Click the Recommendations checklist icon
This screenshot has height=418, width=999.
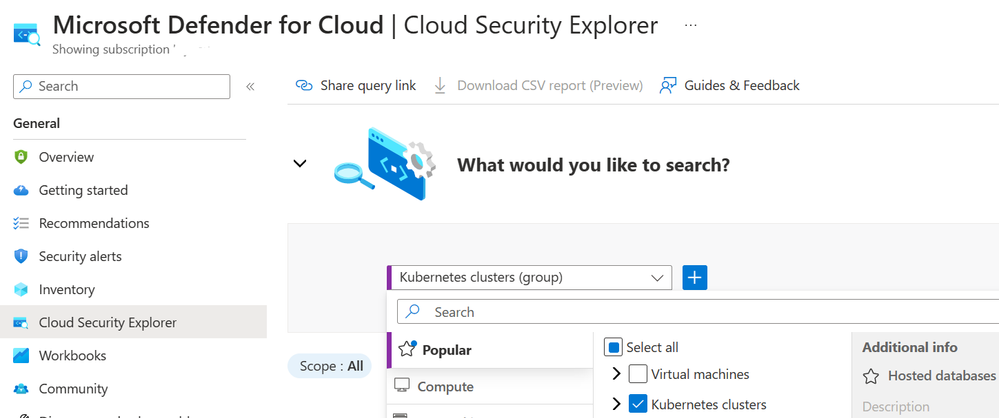point(21,223)
